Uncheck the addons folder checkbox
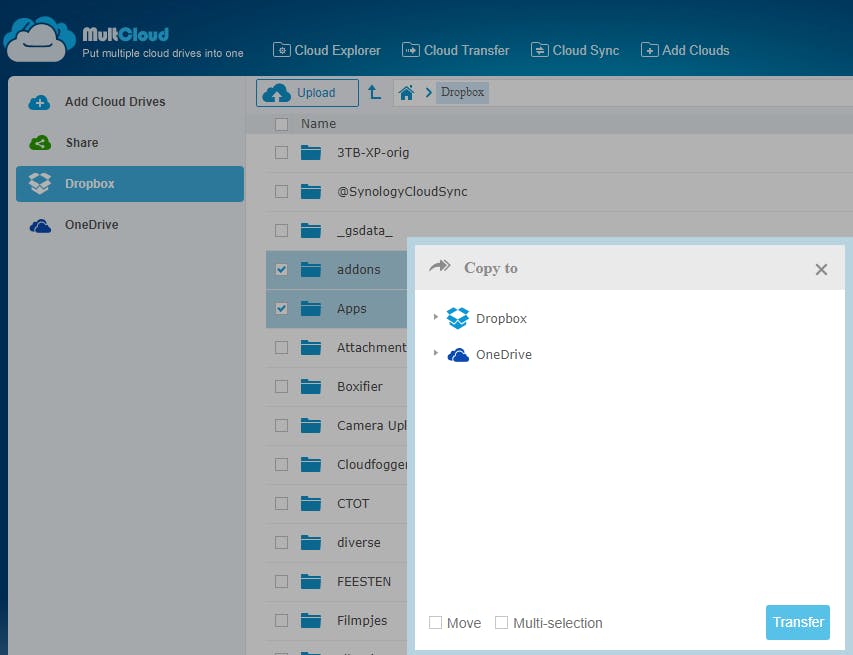Screen dimensions: 853x655 [281, 270]
